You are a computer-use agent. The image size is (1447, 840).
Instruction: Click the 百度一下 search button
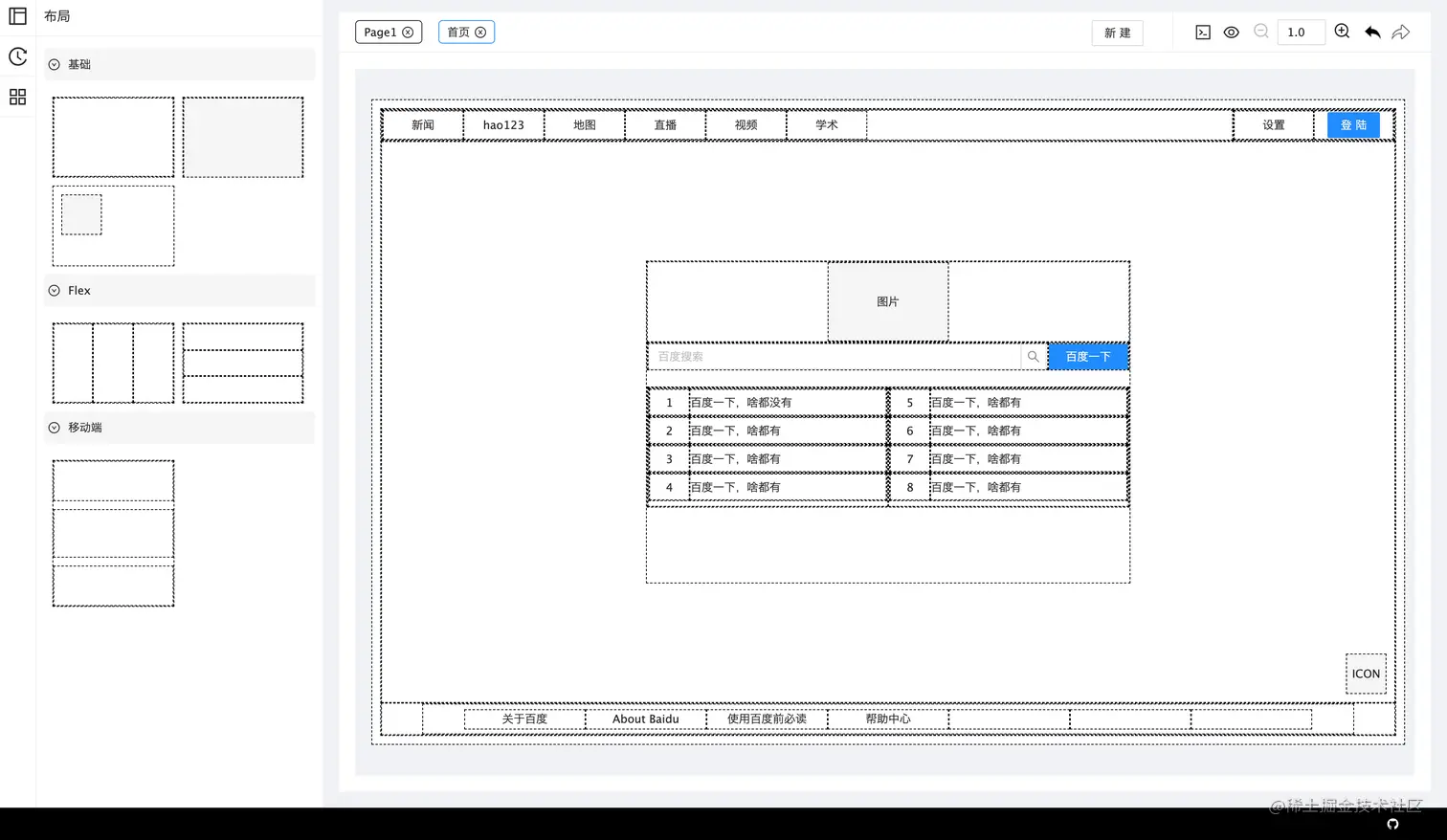tap(1088, 357)
